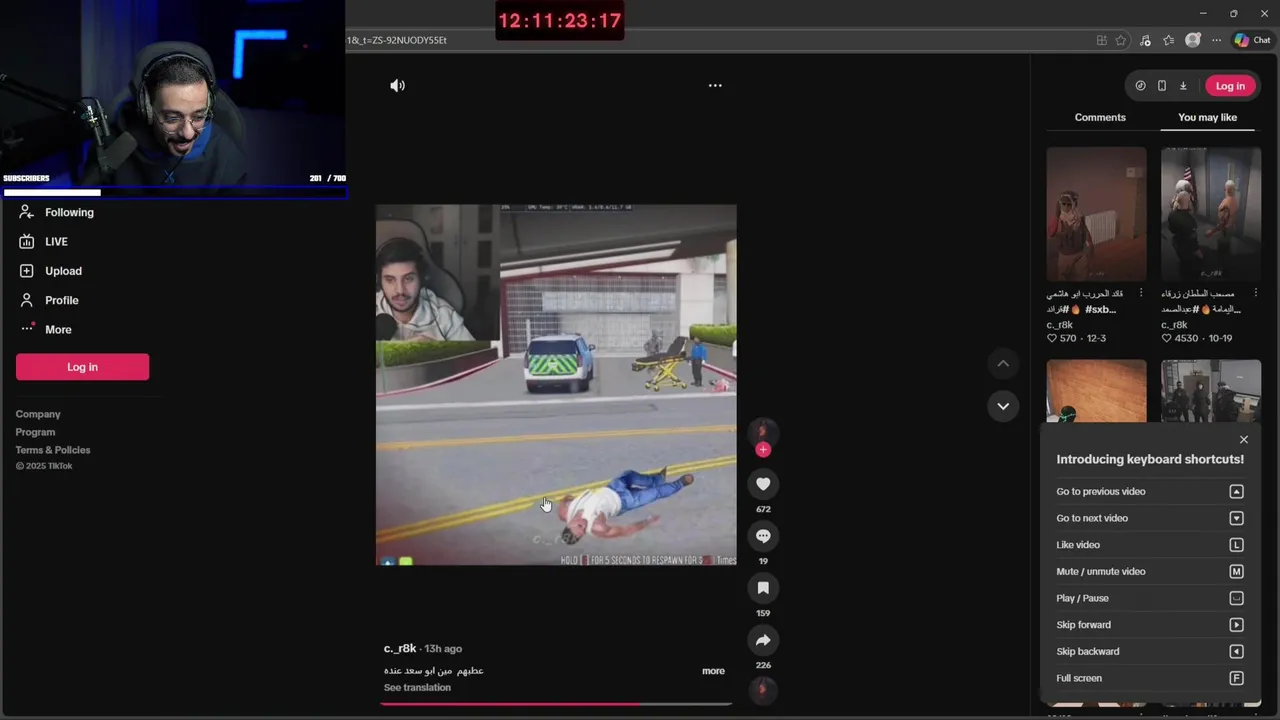Mute the video with the speaker icon
The image size is (1280, 720).
(x=398, y=86)
